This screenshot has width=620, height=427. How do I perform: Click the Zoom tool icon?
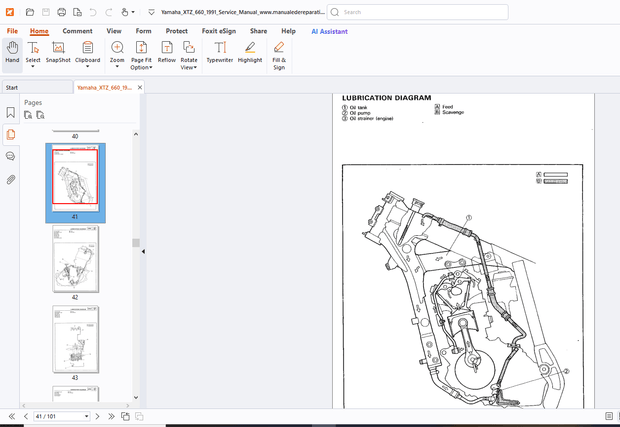117,47
